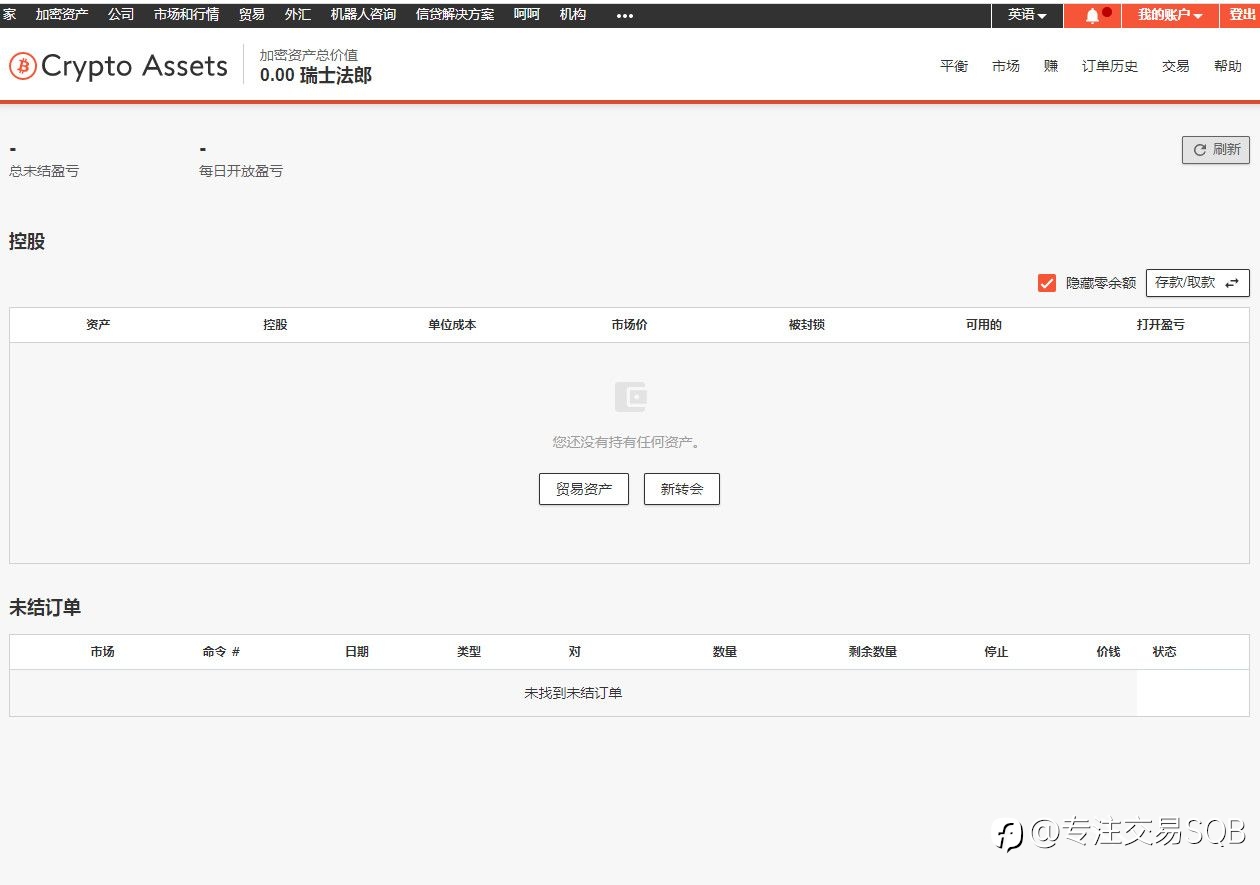
Task: Click the 登出 logout button
Action: coord(1242,15)
